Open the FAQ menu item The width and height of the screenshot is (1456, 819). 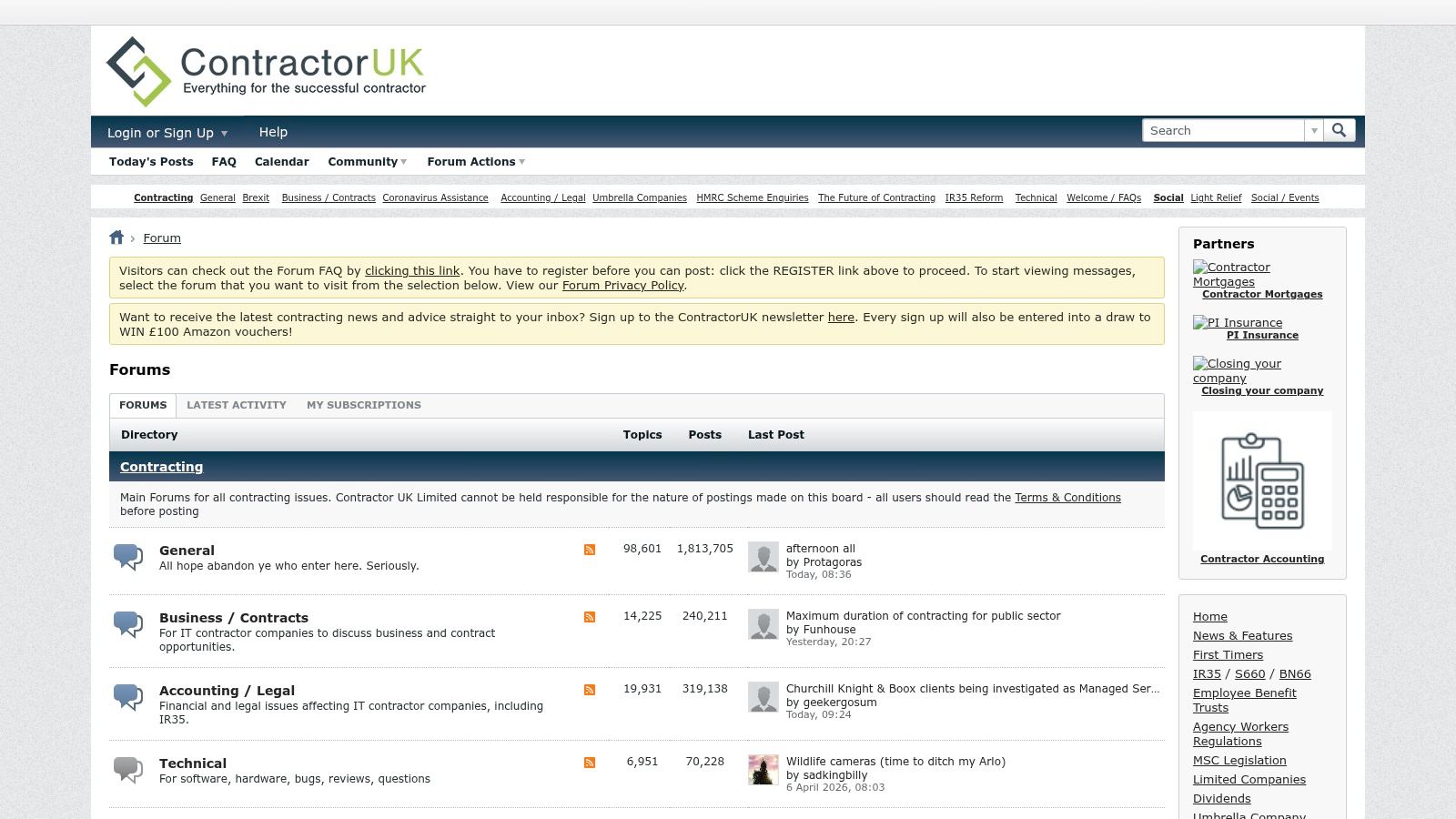click(x=224, y=162)
